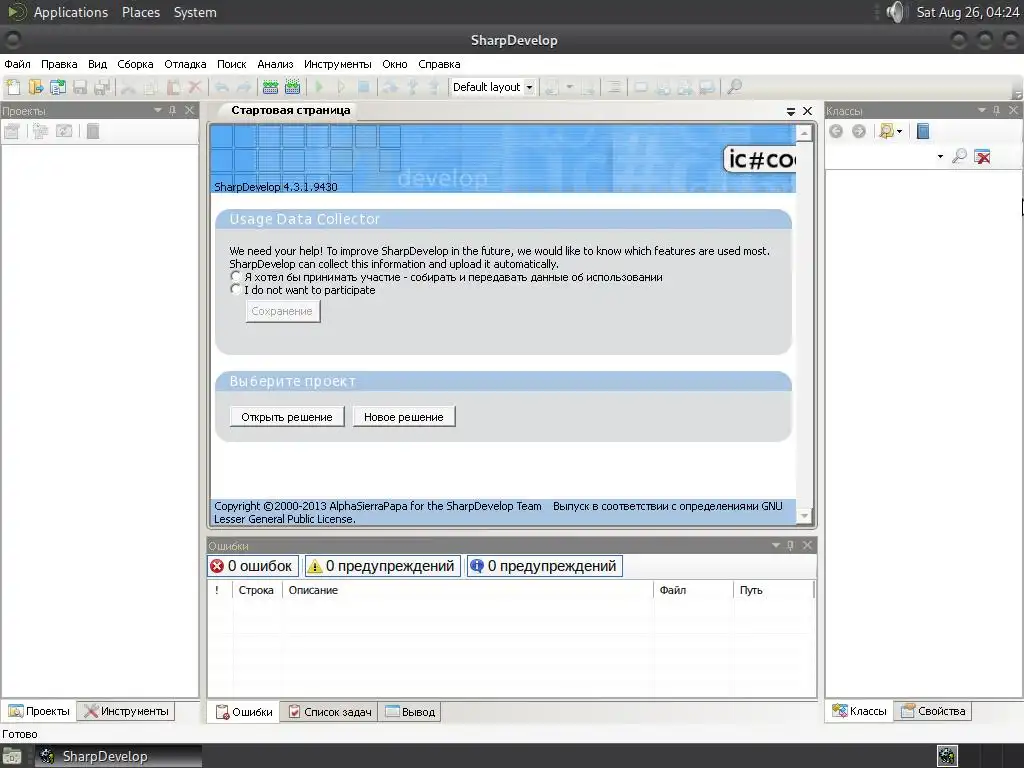Image resolution: width=1024 pixels, height=768 pixels.
Task: Open the Ошибки panel options arrow
Action: 775,545
